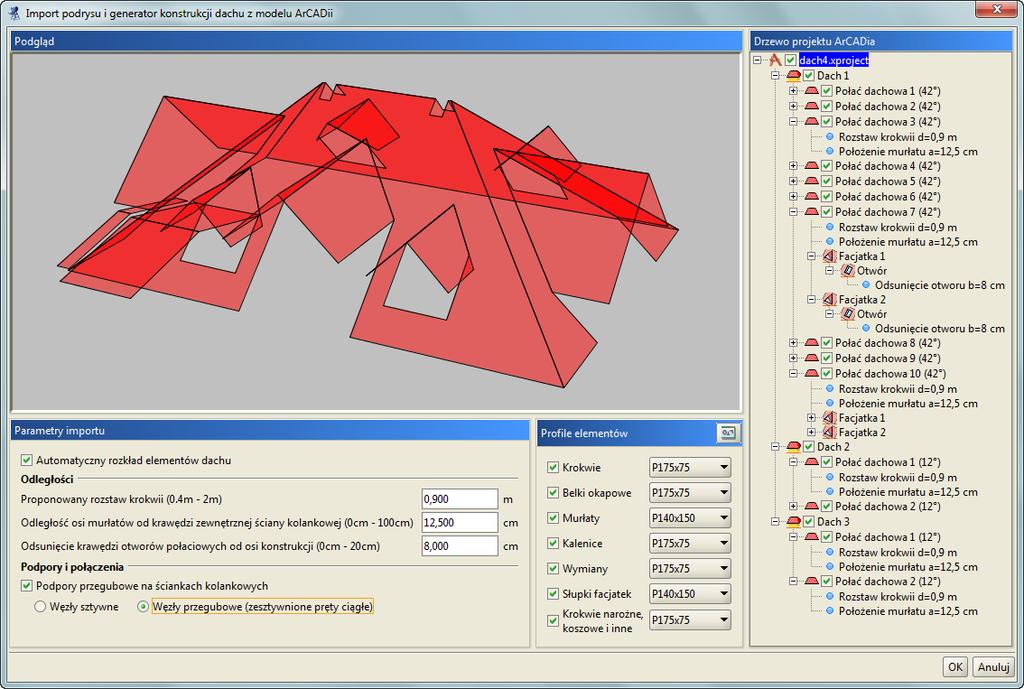
Task: Click the application icon in the title bar
Action: point(14,13)
